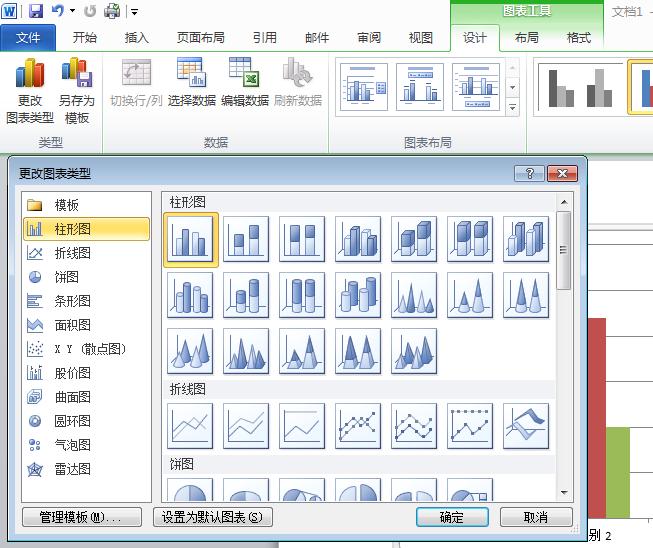Click chart layouts gallery down arrow
This screenshot has width=653, height=548.
point(513,87)
